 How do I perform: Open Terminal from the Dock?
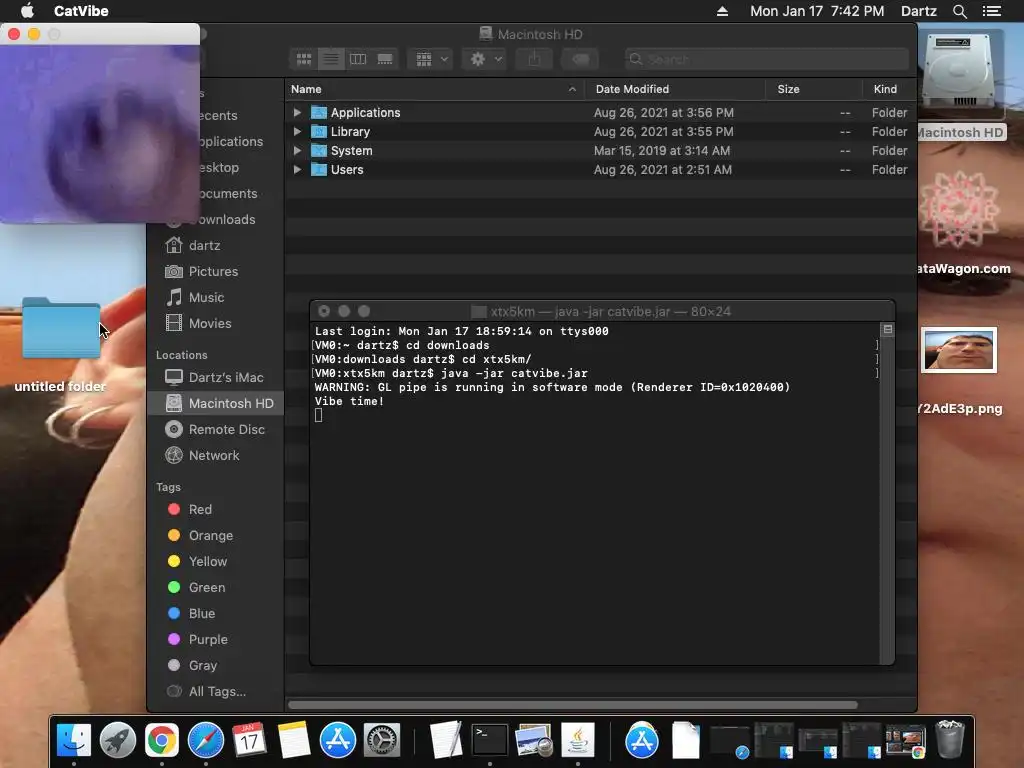click(x=490, y=741)
